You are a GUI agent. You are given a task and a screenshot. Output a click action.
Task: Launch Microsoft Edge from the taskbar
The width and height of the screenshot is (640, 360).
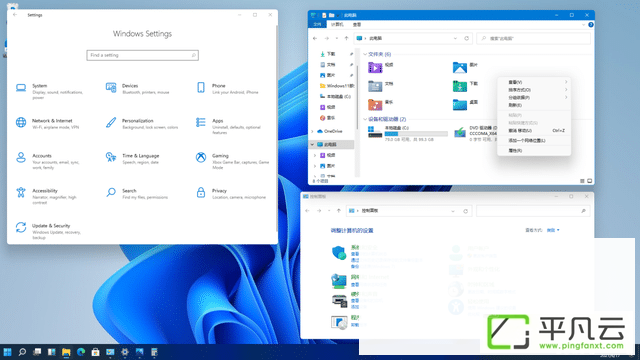click(81, 352)
